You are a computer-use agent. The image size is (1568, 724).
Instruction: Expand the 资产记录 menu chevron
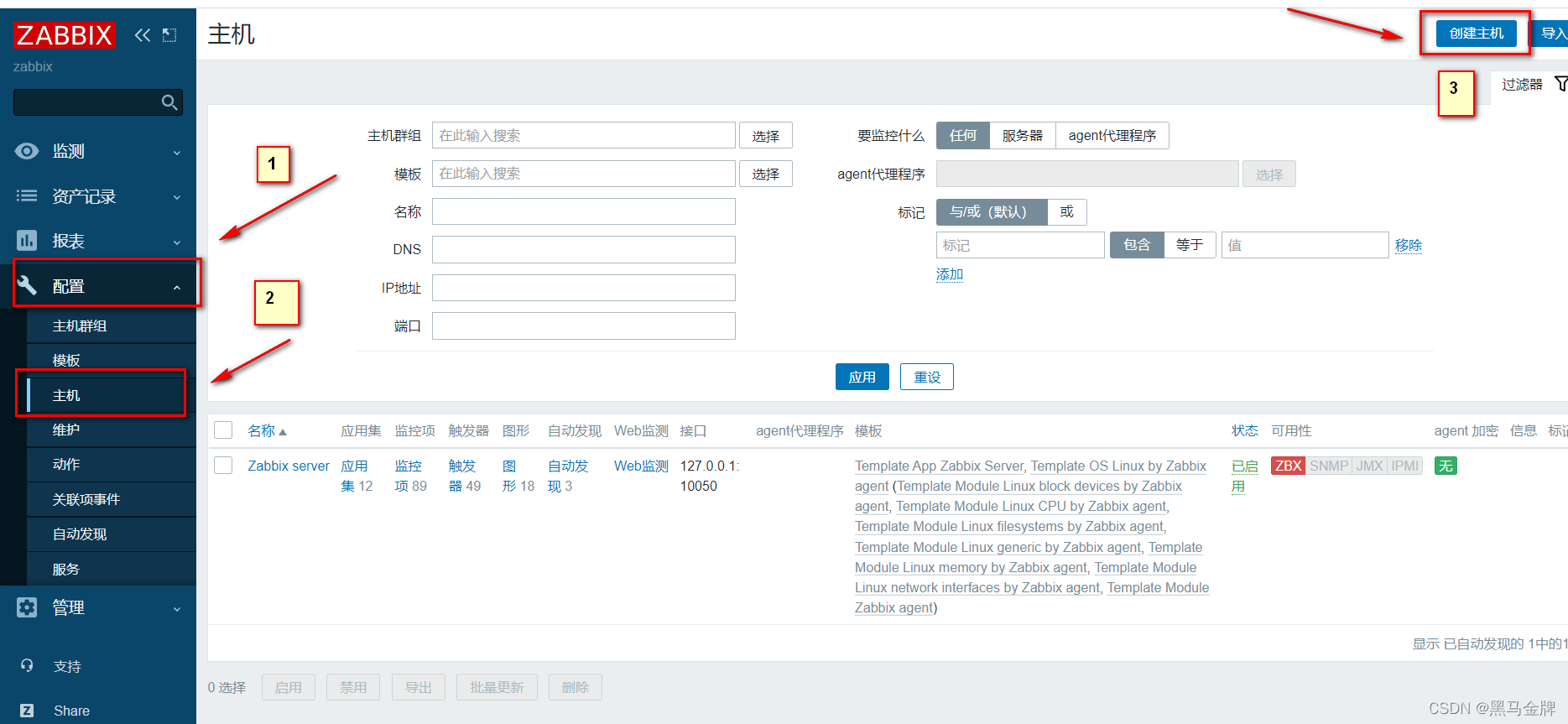point(177,198)
